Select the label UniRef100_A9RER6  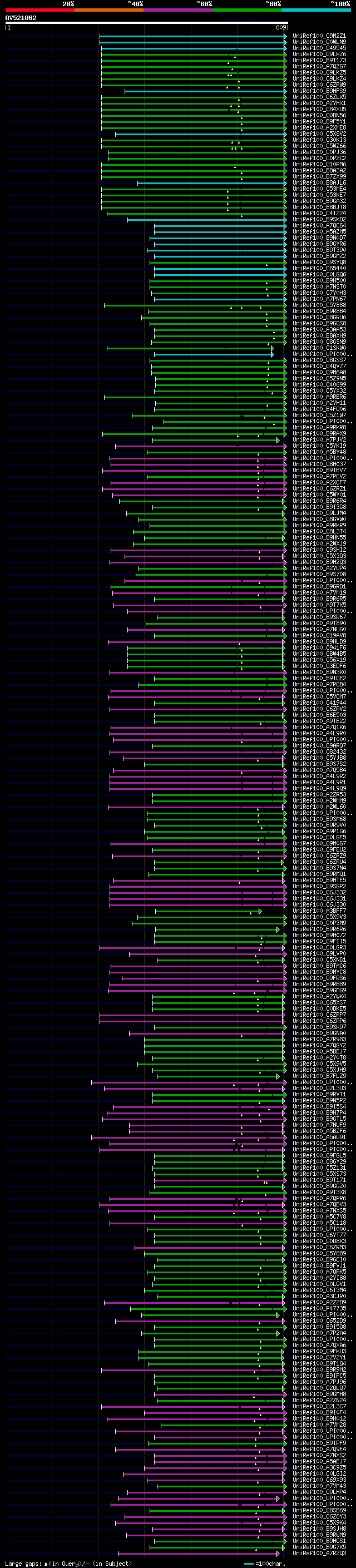[x=319, y=397]
